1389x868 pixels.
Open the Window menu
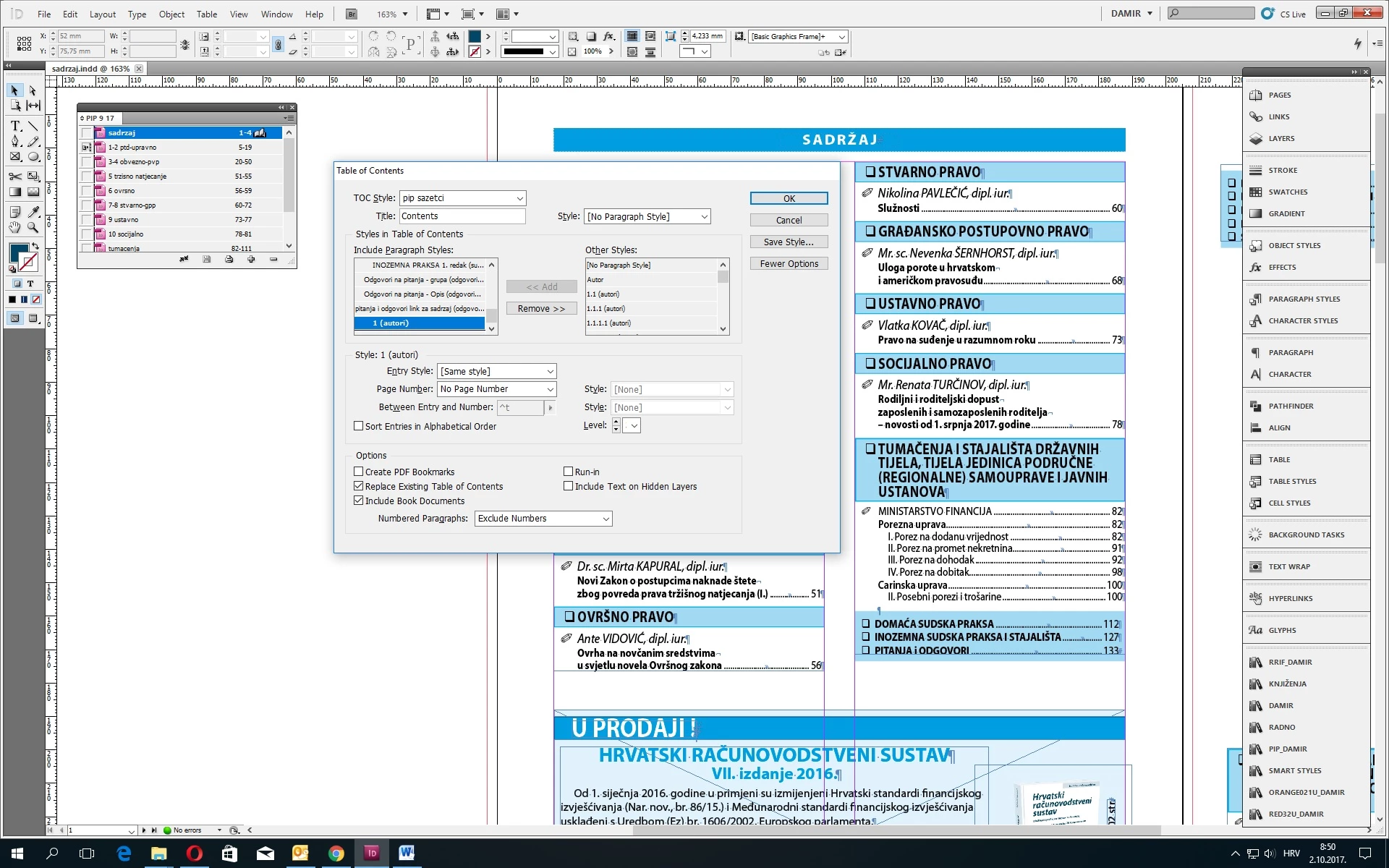(276, 14)
